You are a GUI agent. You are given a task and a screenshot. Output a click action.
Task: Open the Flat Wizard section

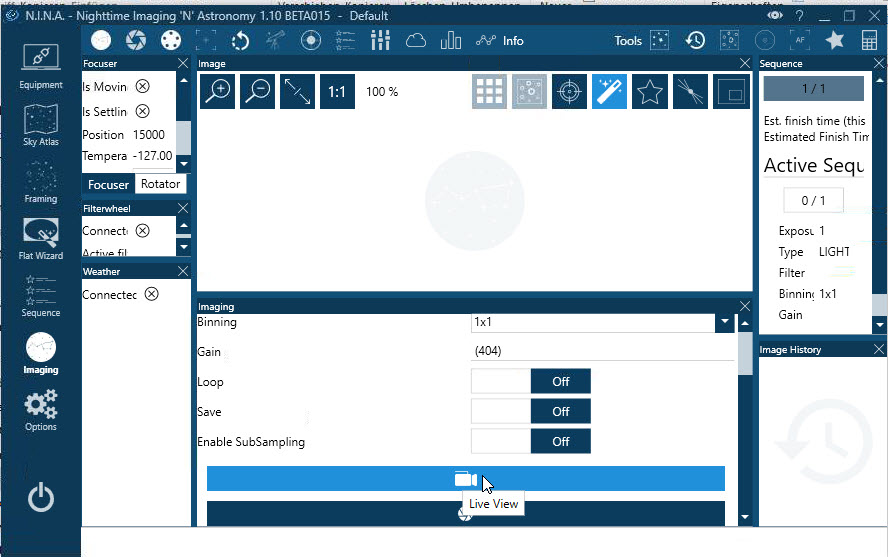[x=41, y=238]
